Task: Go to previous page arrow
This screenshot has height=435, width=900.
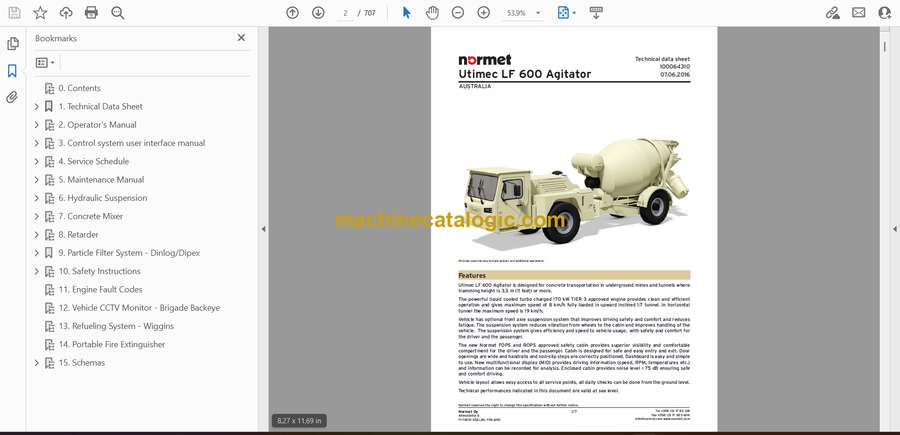Action: pyautogui.click(x=293, y=13)
